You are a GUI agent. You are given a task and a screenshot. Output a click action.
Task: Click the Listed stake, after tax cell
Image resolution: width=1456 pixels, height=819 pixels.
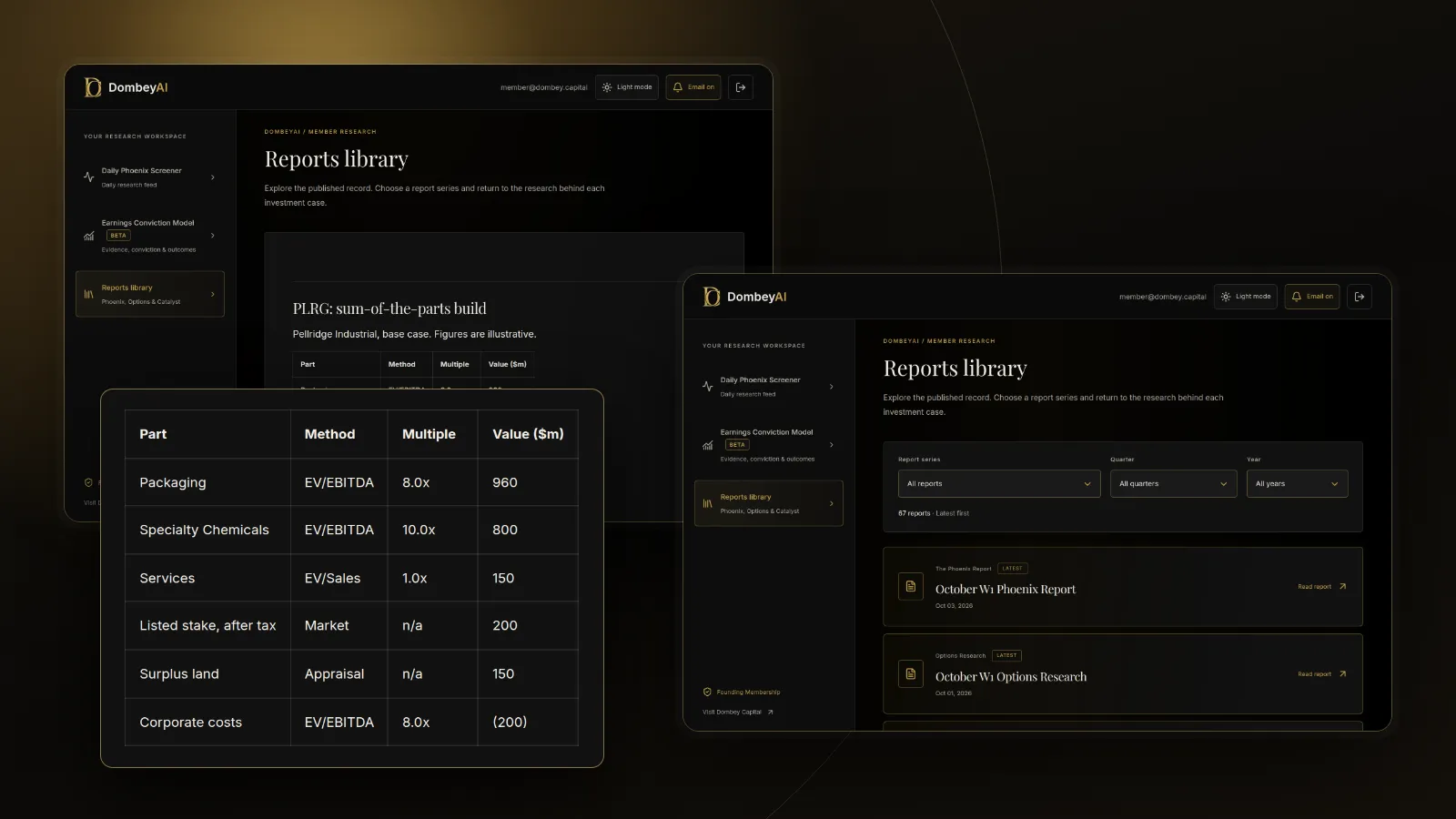coord(207,626)
